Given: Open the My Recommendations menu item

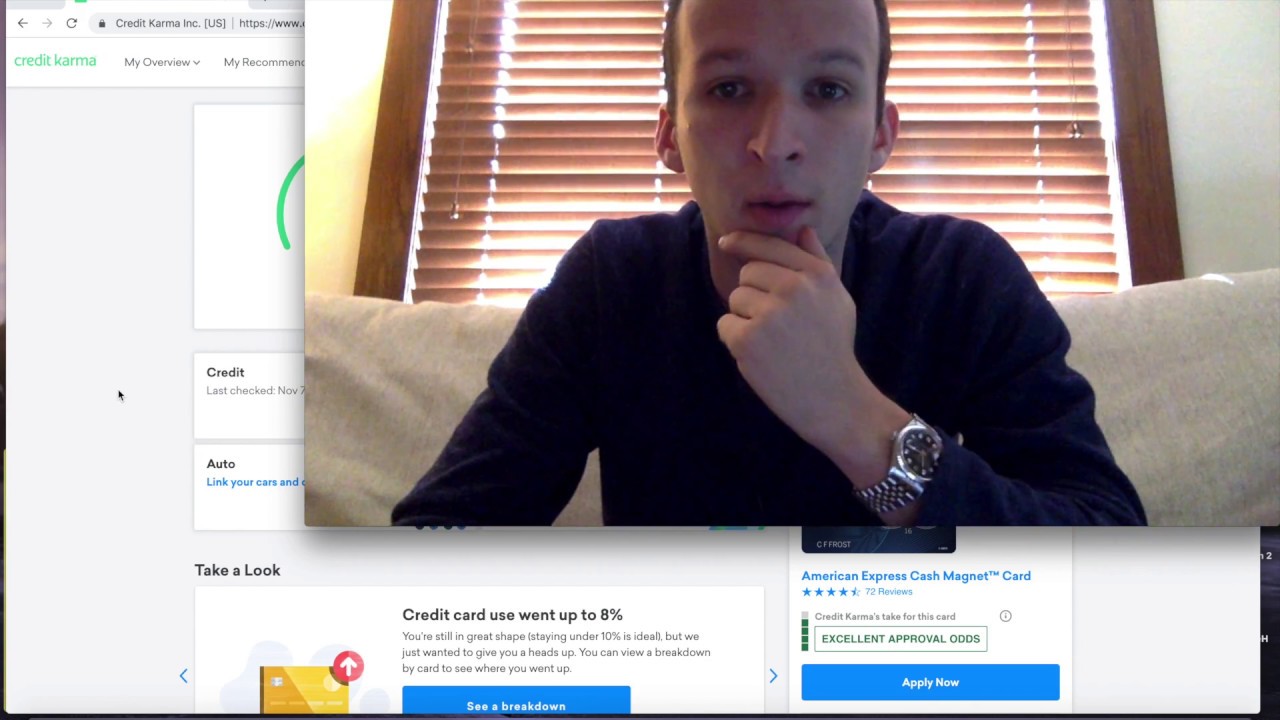Looking at the screenshot, I should click(x=264, y=62).
